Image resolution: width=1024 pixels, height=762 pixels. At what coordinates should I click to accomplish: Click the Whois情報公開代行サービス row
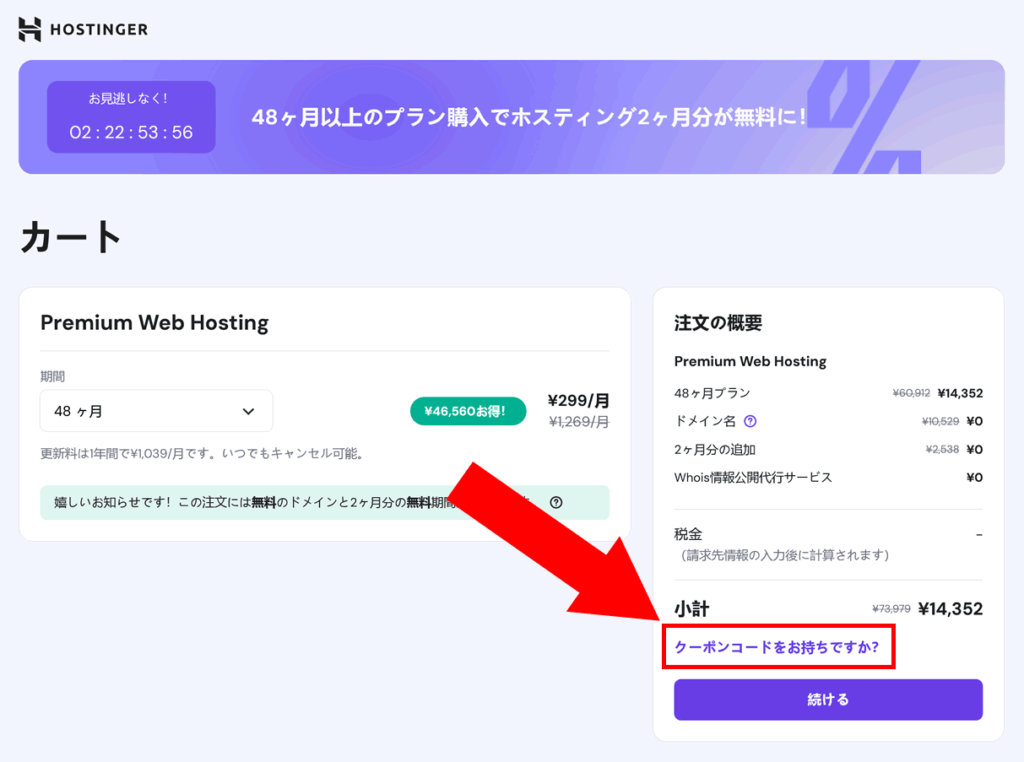[828, 477]
